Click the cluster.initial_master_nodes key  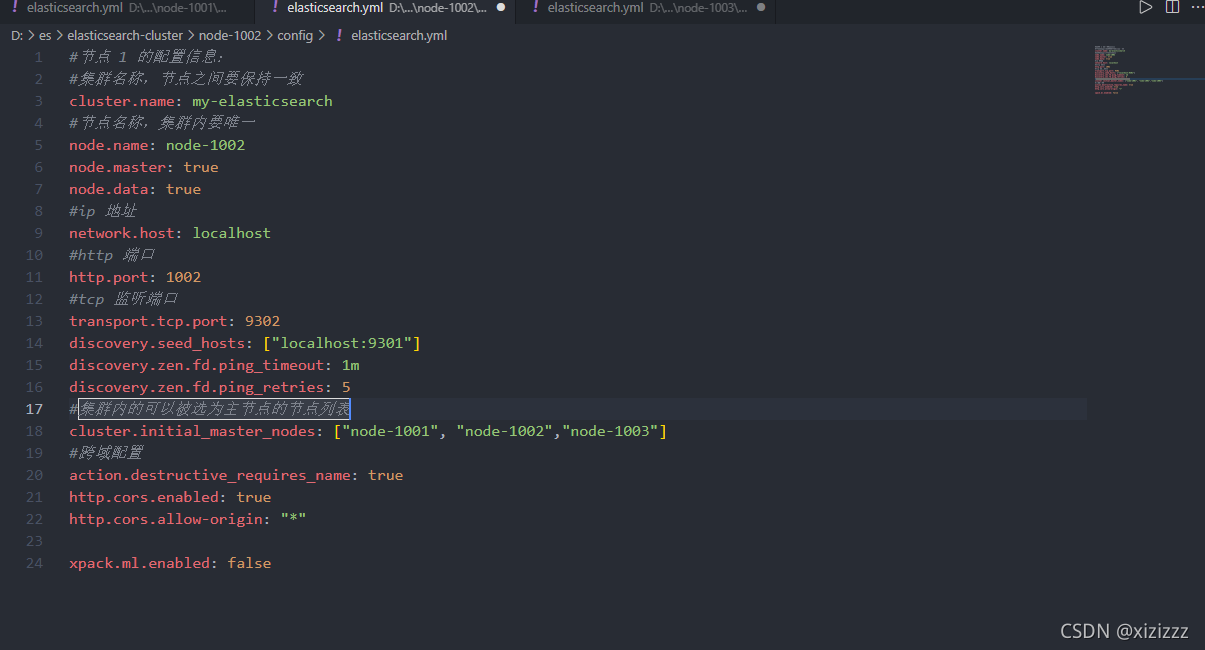click(x=193, y=431)
